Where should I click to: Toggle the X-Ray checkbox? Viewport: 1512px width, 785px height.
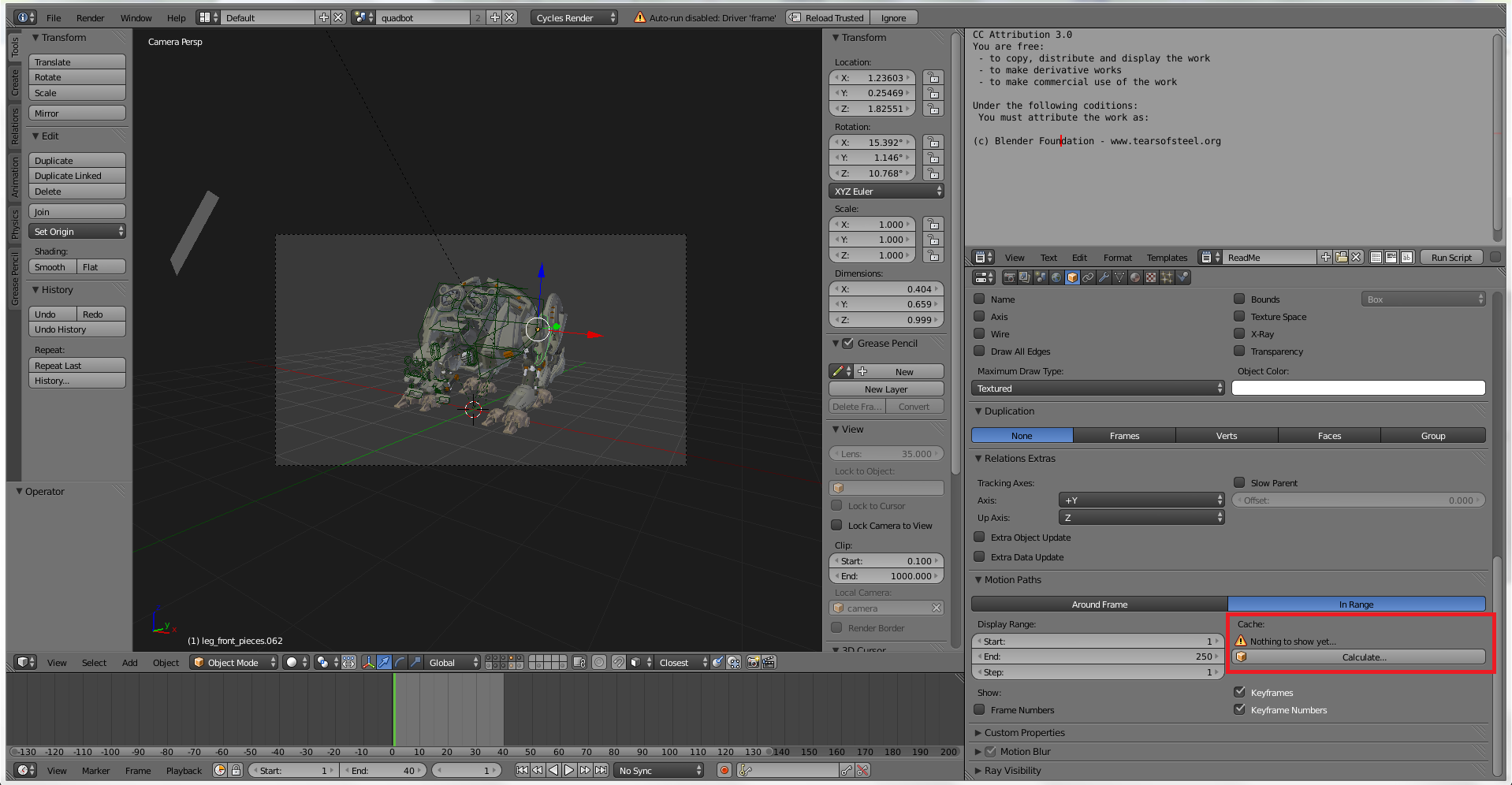tap(1239, 333)
